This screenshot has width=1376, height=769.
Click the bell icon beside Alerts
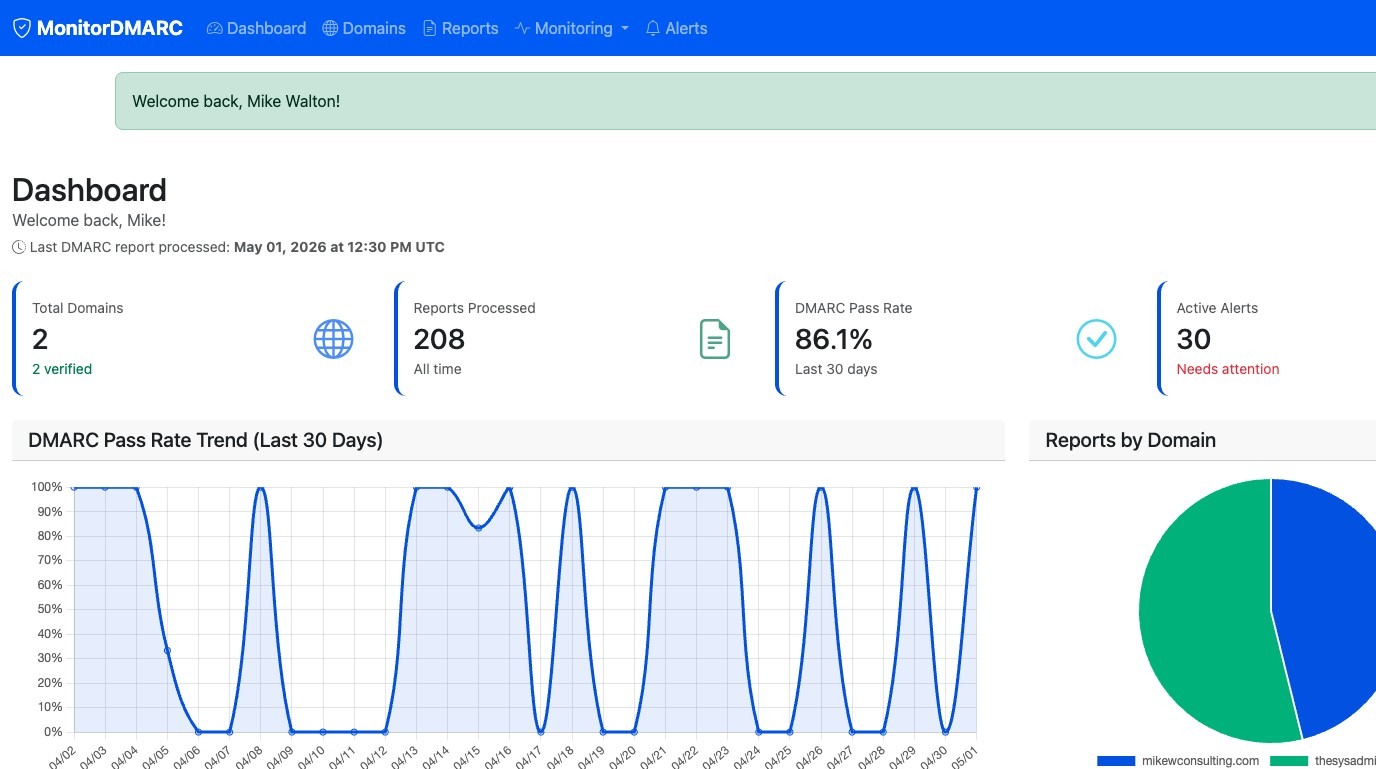pyautogui.click(x=653, y=28)
